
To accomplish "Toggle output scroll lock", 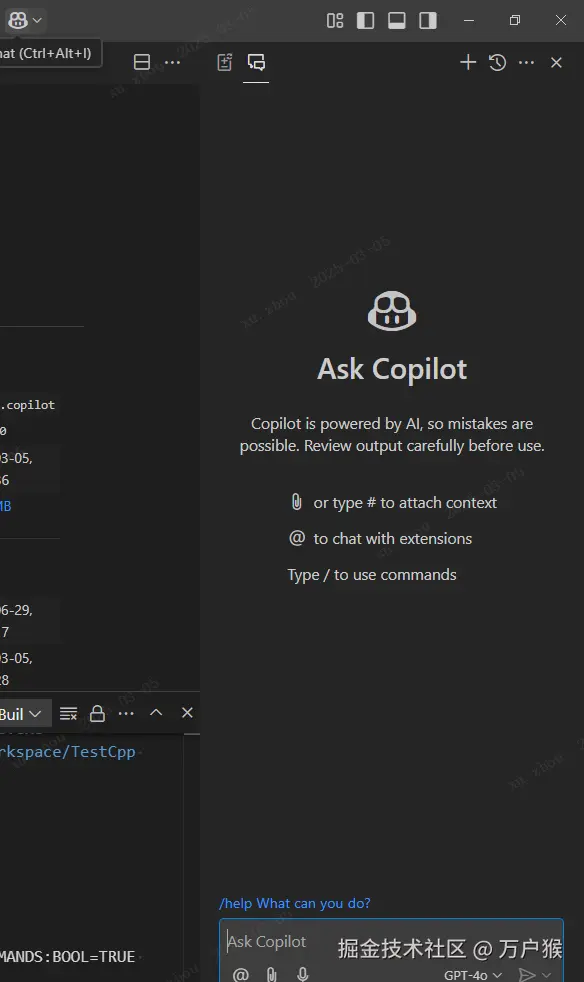I will coord(97,713).
